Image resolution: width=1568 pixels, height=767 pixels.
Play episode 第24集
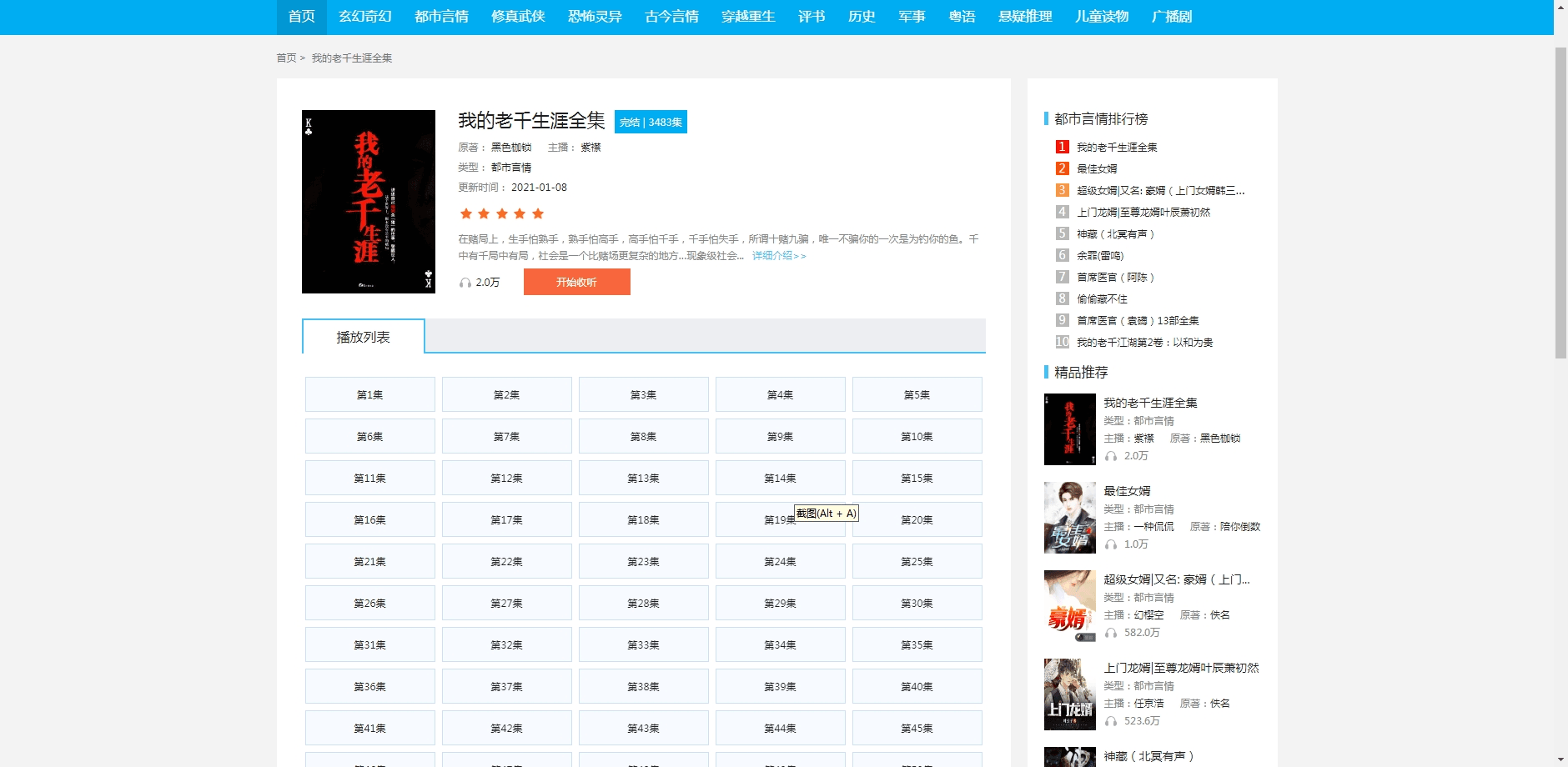(780, 561)
